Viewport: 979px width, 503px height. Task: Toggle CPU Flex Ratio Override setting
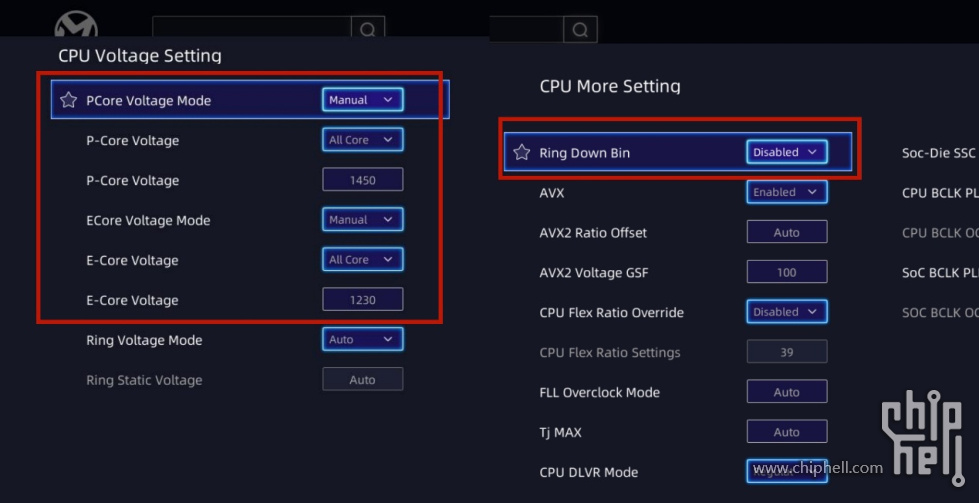point(787,312)
